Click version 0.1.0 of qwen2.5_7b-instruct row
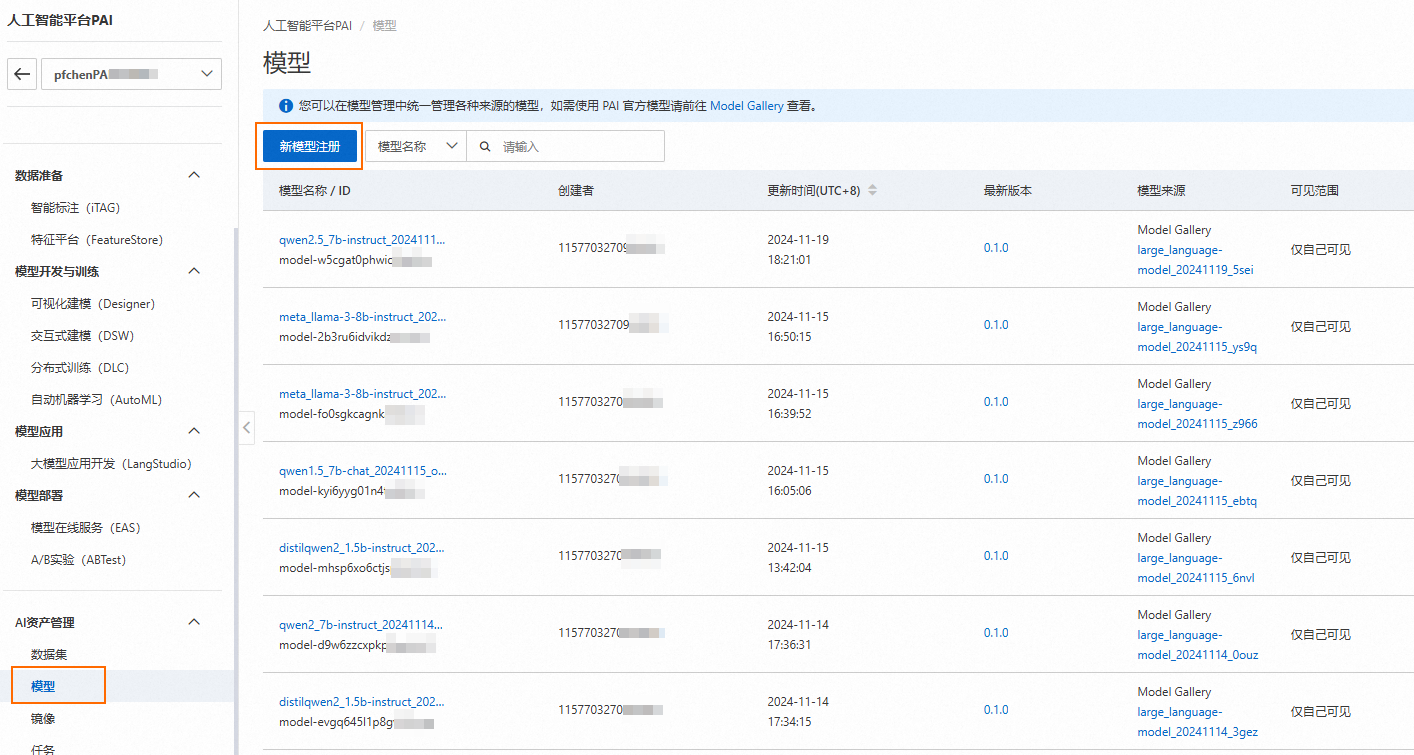Screen dimensions: 1414x755 (x=996, y=248)
